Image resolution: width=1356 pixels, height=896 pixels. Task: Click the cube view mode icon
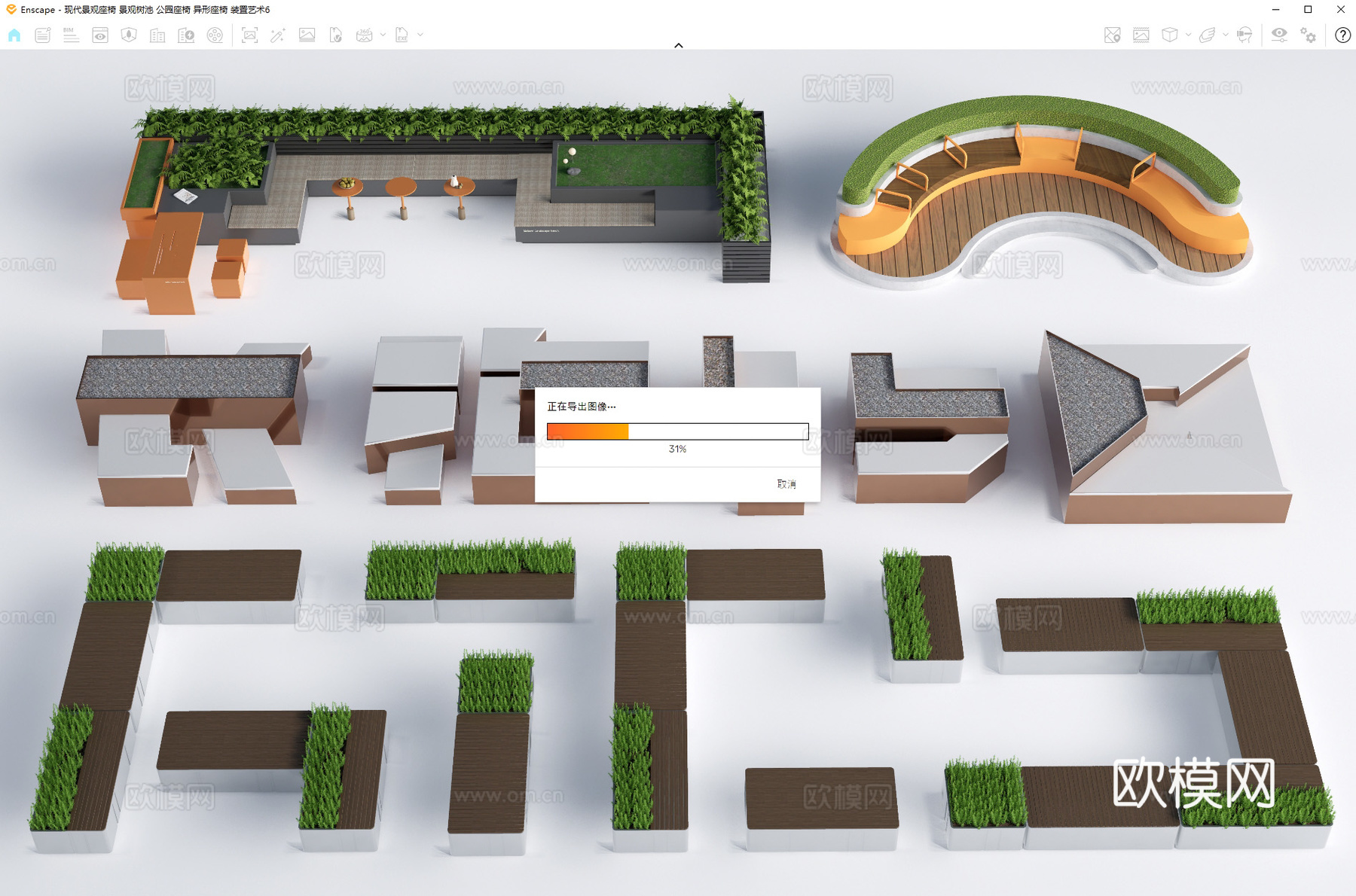coord(1169,35)
